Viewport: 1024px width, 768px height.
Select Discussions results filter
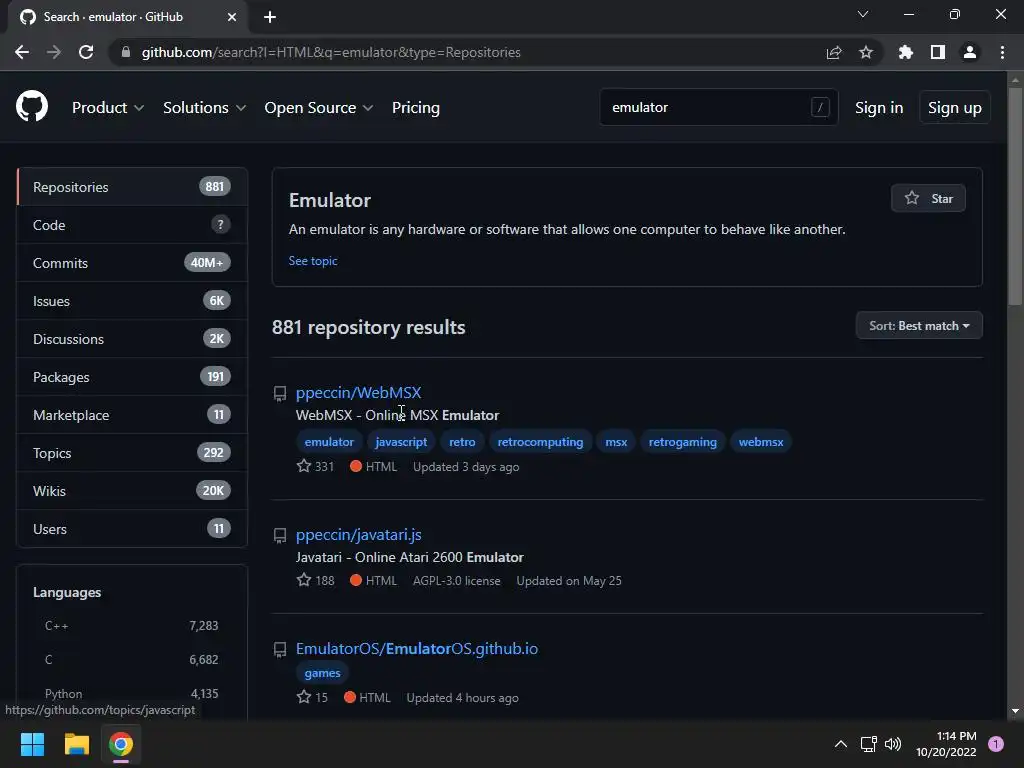click(132, 339)
